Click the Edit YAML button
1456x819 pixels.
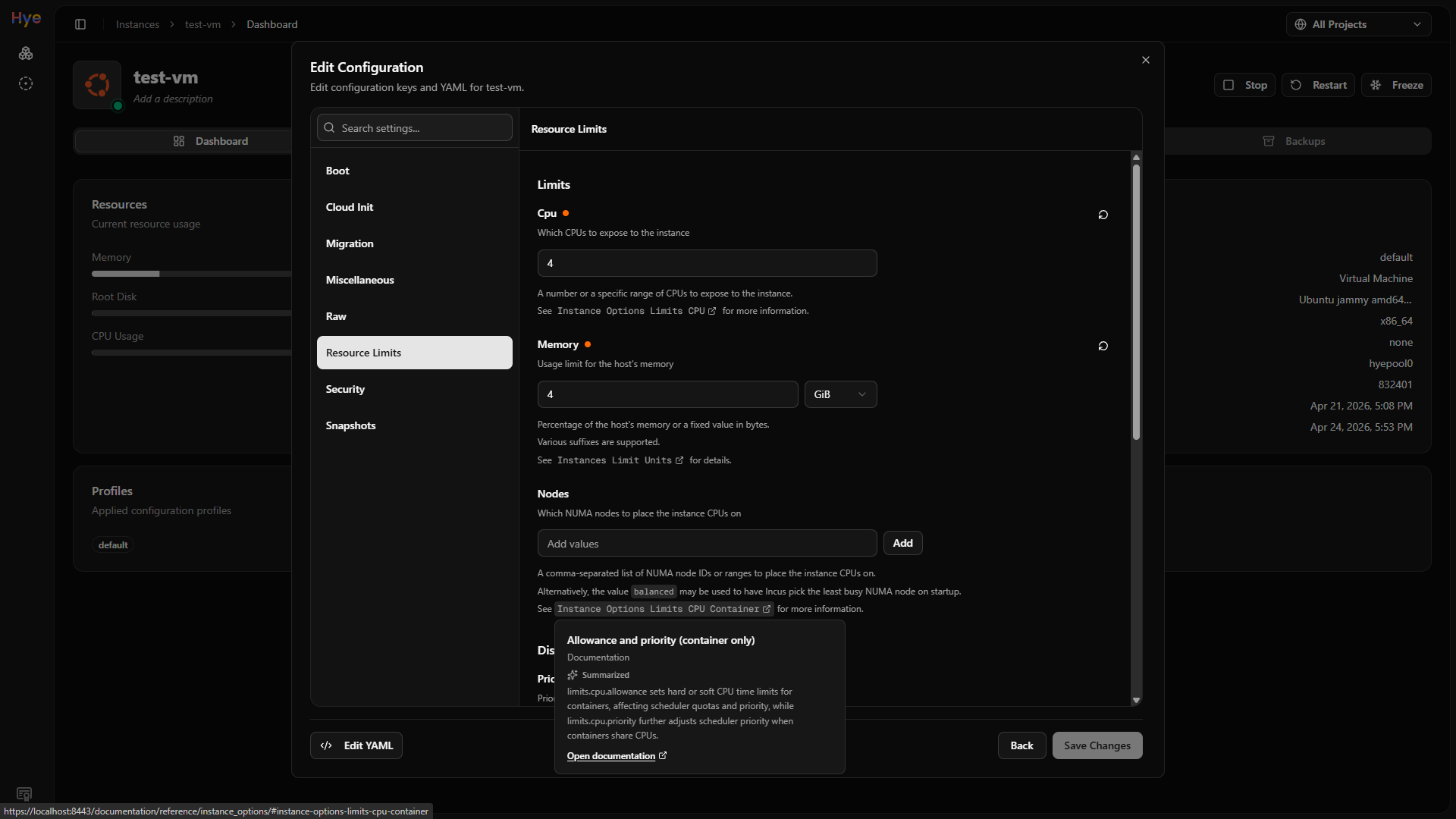tap(356, 745)
